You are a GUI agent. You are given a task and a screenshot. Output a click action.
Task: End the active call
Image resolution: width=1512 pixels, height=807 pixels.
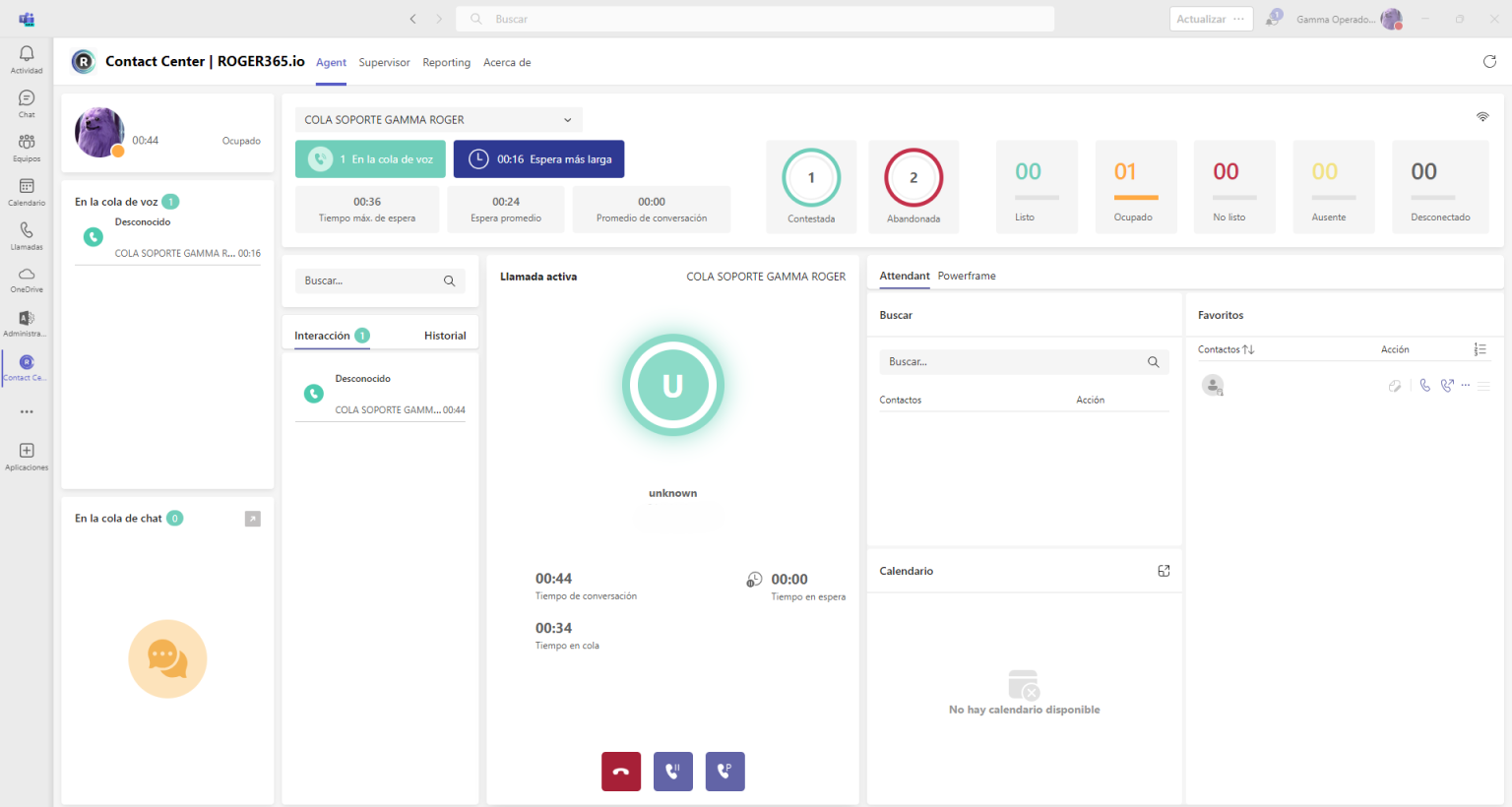pos(621,772)
